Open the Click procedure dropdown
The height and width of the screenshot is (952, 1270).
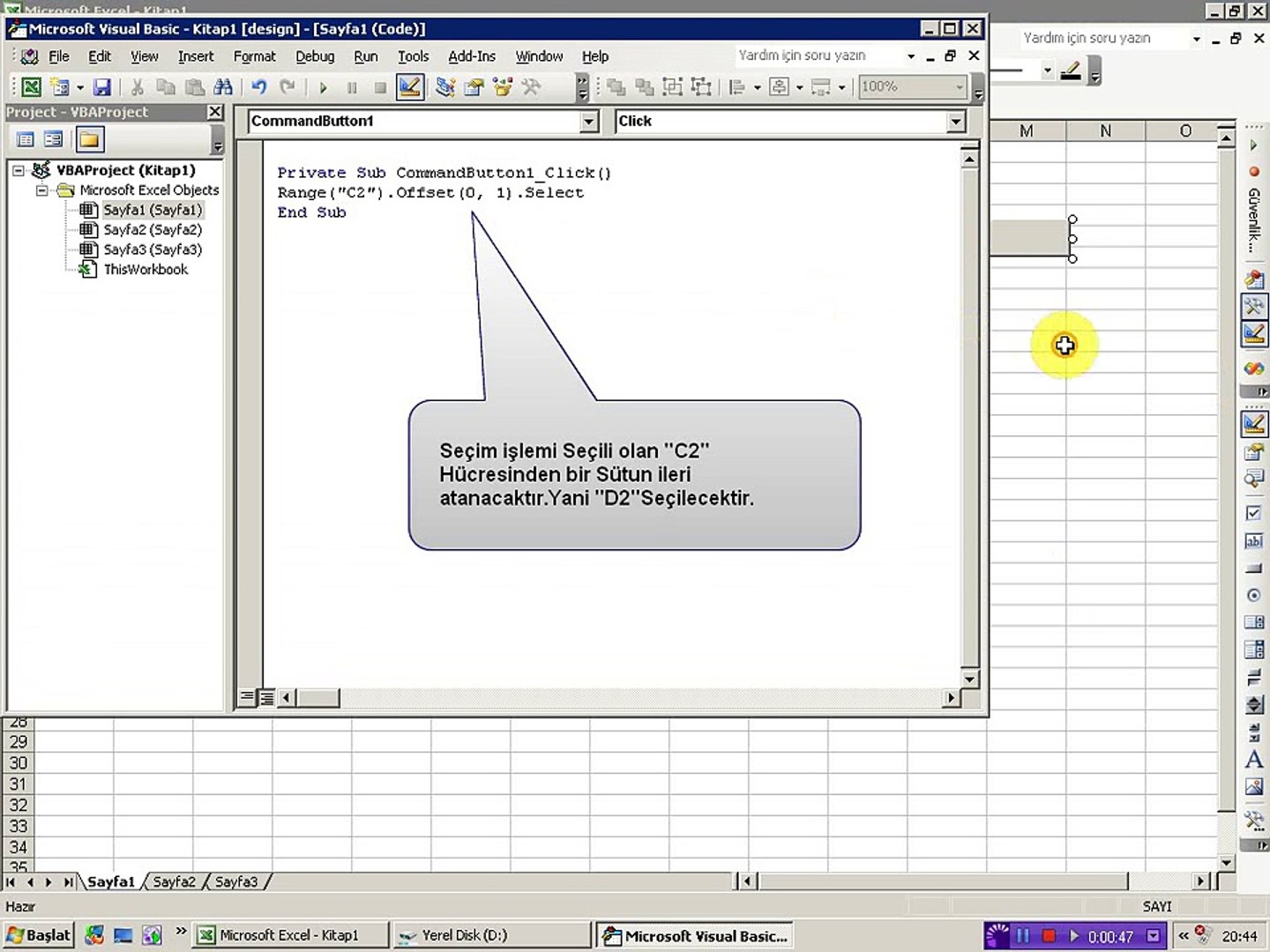click(x=956, y=122)
